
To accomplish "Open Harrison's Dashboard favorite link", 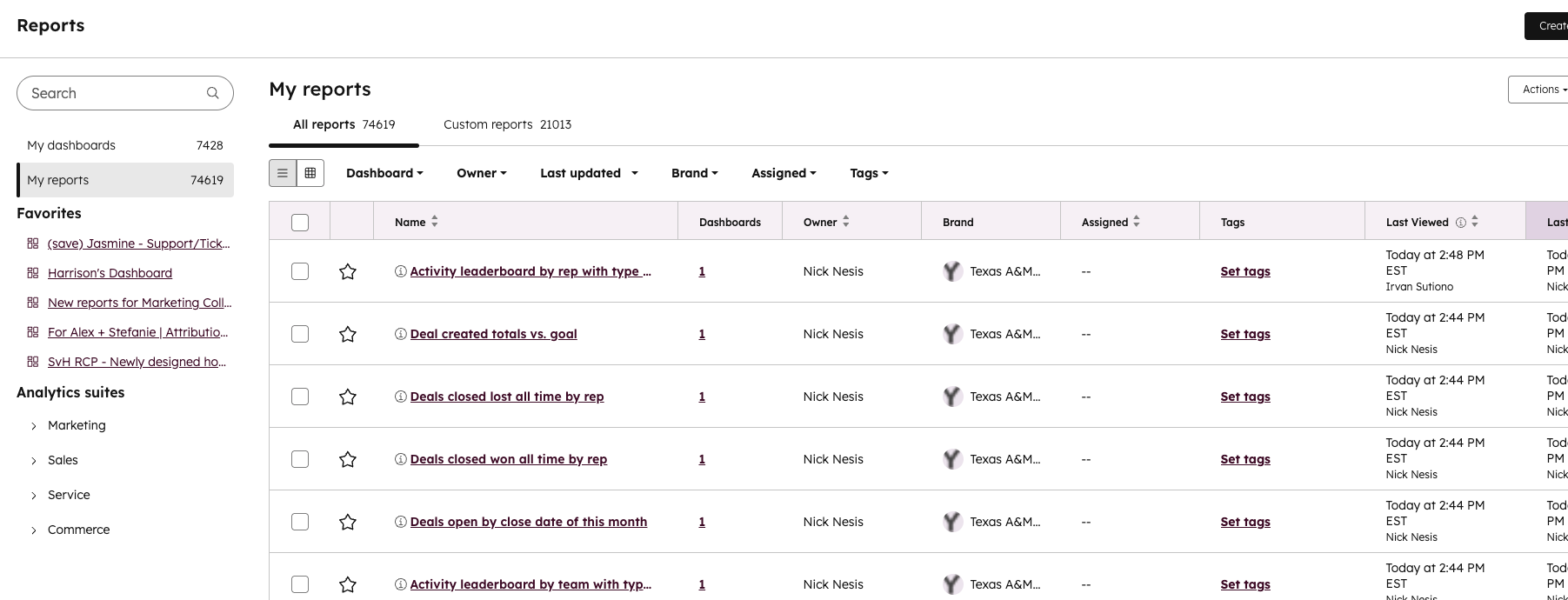I will (110, 273).
